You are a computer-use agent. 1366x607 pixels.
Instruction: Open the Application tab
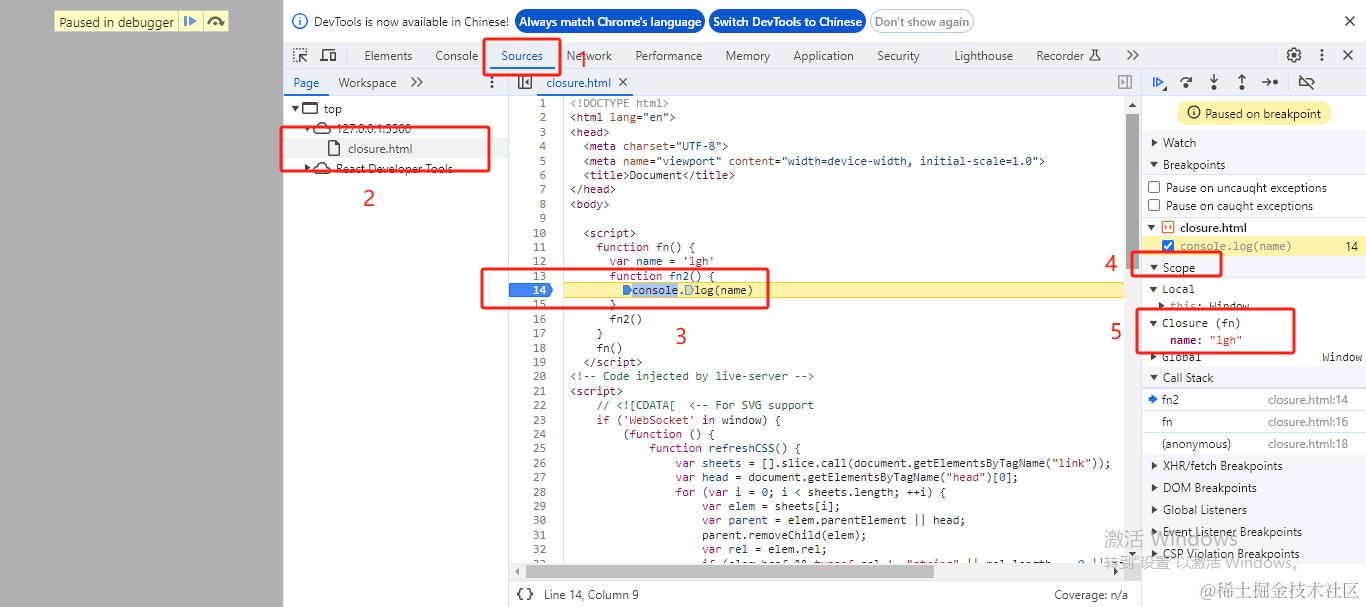tap(824, 56)
